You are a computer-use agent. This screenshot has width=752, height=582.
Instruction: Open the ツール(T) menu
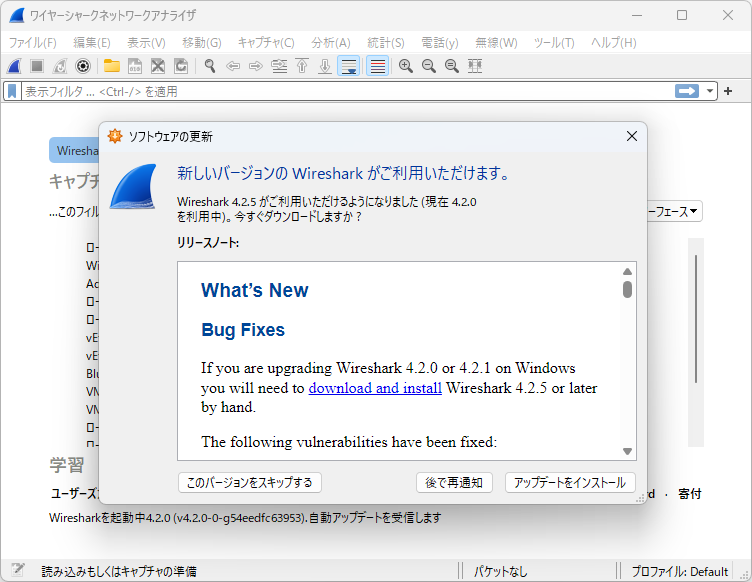(x=554, y=43)
